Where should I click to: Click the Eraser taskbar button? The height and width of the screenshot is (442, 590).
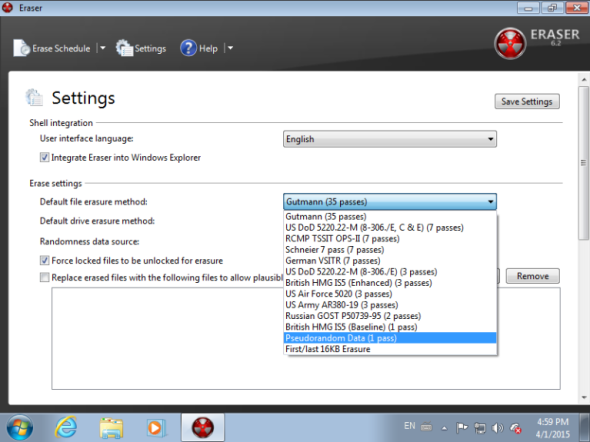coord(203,428)
